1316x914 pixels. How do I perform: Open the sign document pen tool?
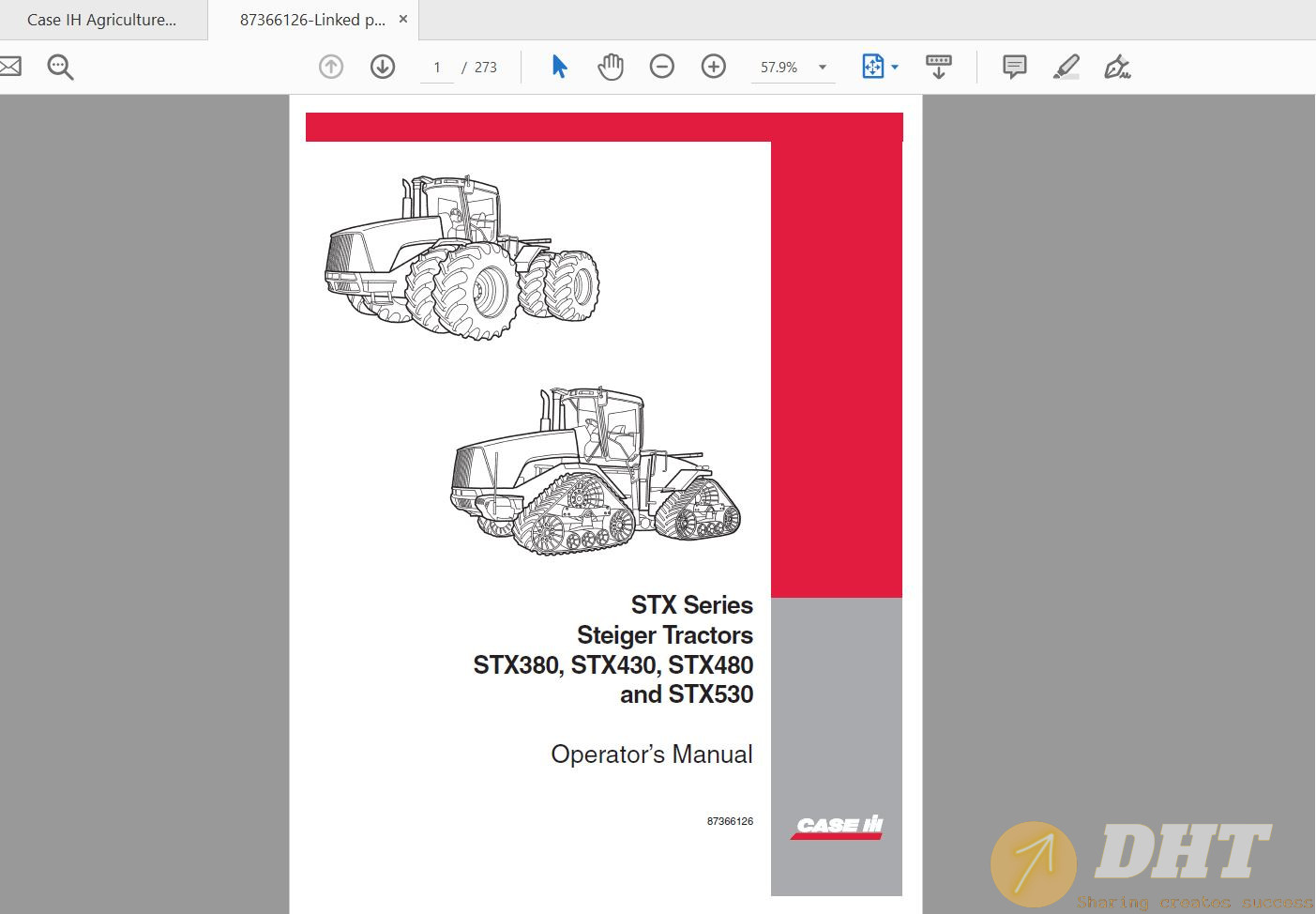[1117, 67]
